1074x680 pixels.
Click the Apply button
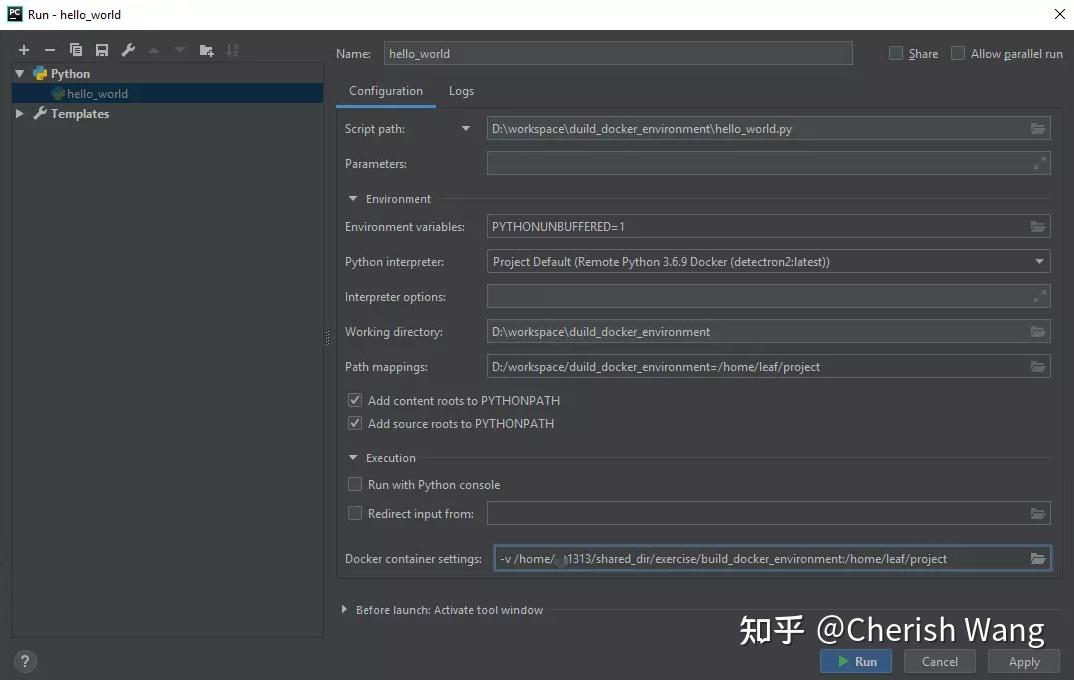[1023, 661]
